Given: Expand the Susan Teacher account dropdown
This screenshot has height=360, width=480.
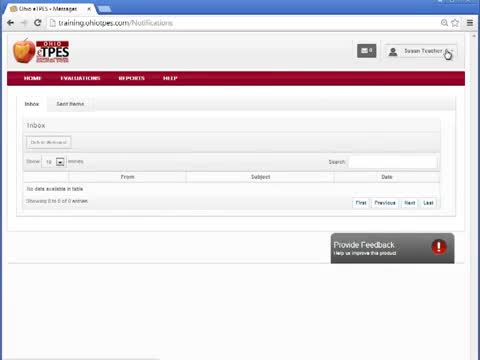Looking at the screenshot, I should click(x=421, y=51).
